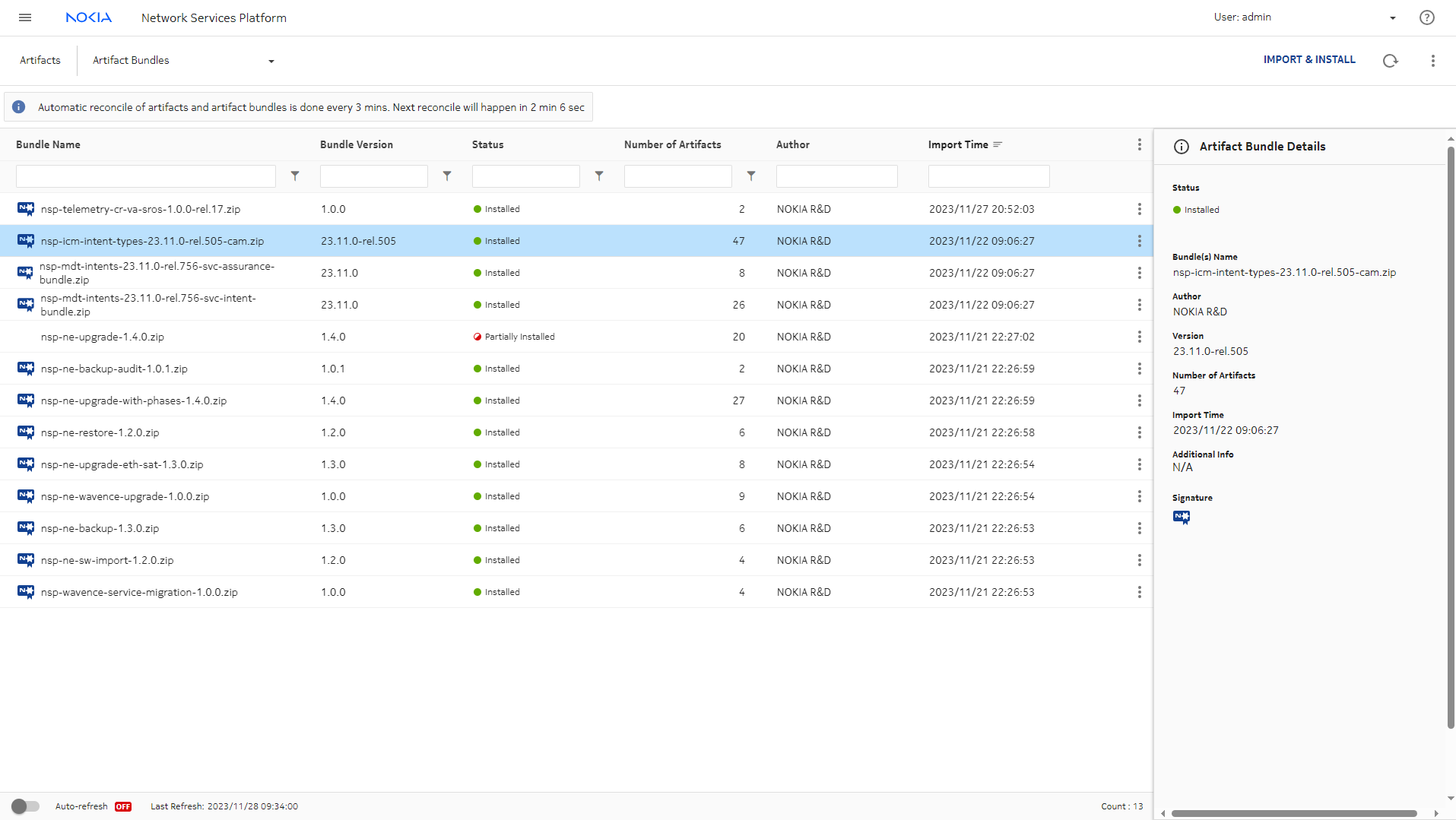
Task: Click the Signature icon in details panel
Action: 1182,518
